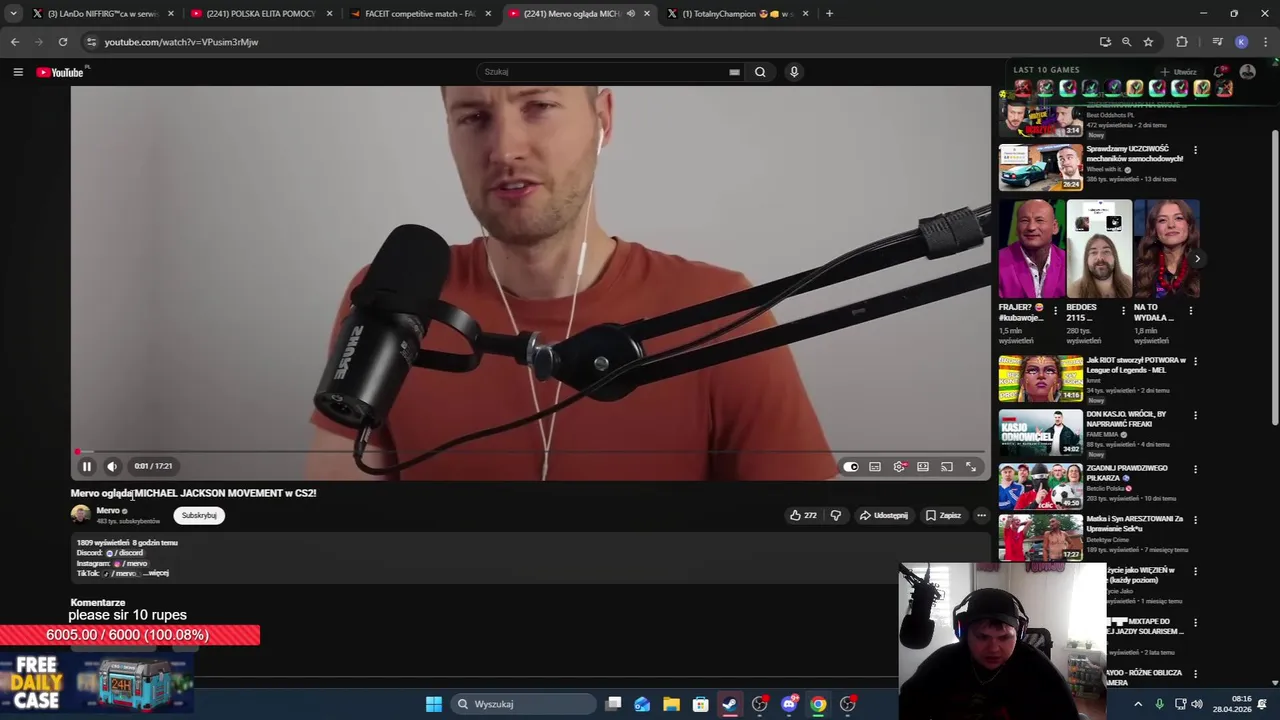Open the more actions menu under the video
This screenshot has height=720, width=1280.
click(981, 515)
